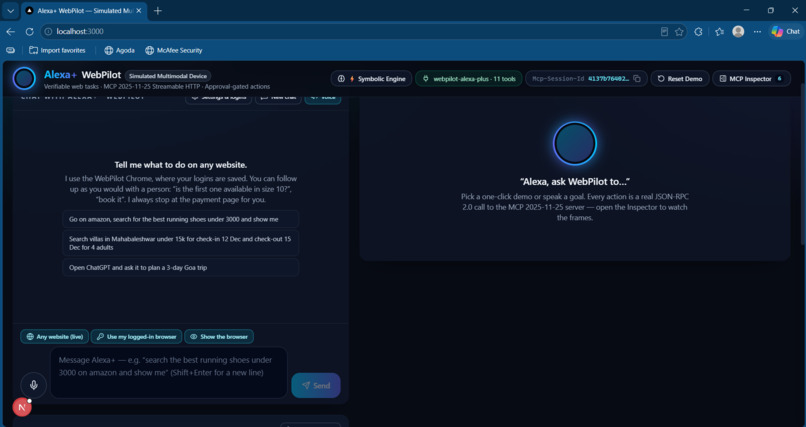Close the Alexa+ WebPilot tab
Image resolution: width=806 pixels, height=427 pixels.
(x=138, y=11)
